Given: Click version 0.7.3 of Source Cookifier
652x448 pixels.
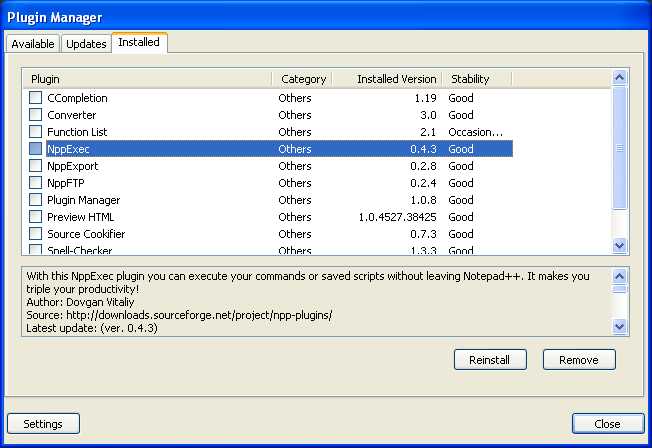Looking at the screenshot, I should point(423,234).
